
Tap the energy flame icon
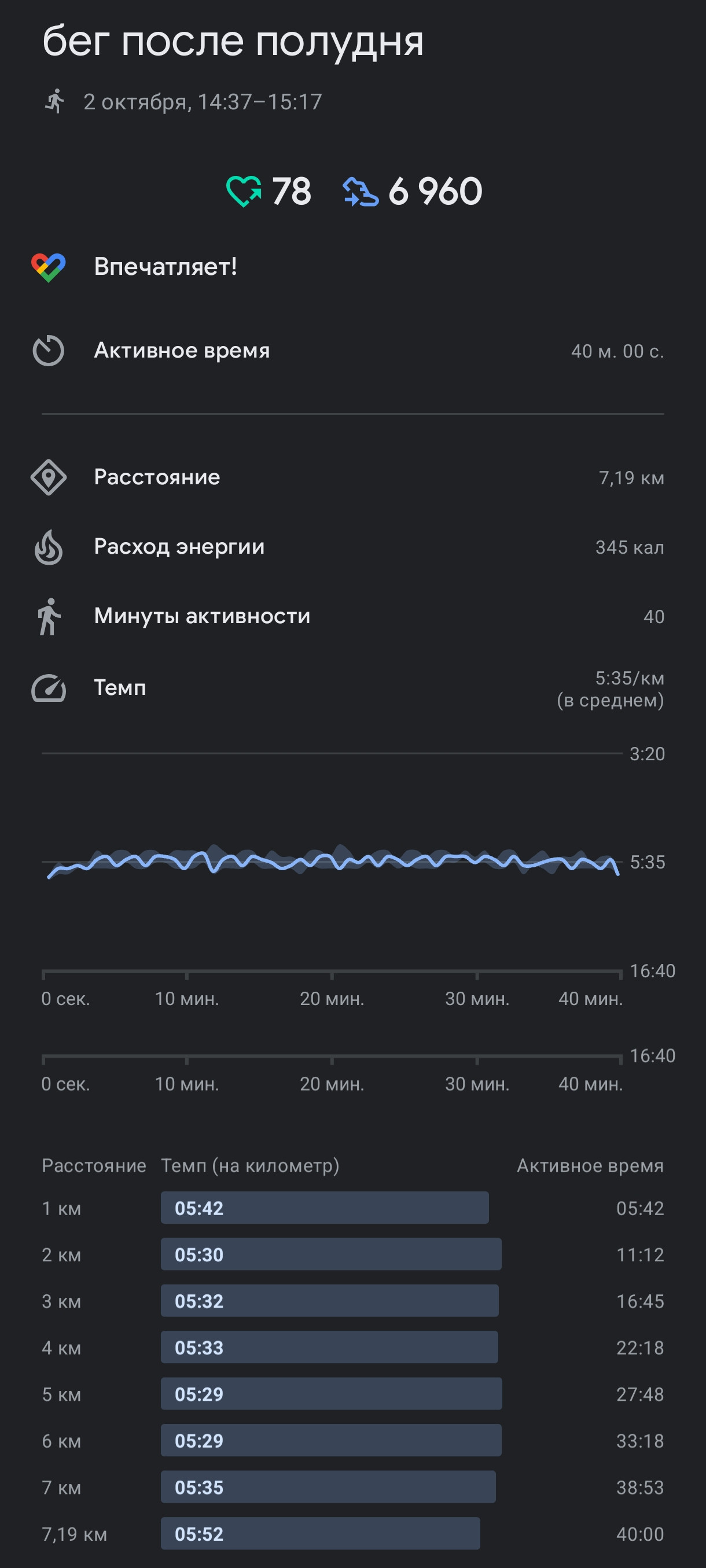(x=49, y=547)
